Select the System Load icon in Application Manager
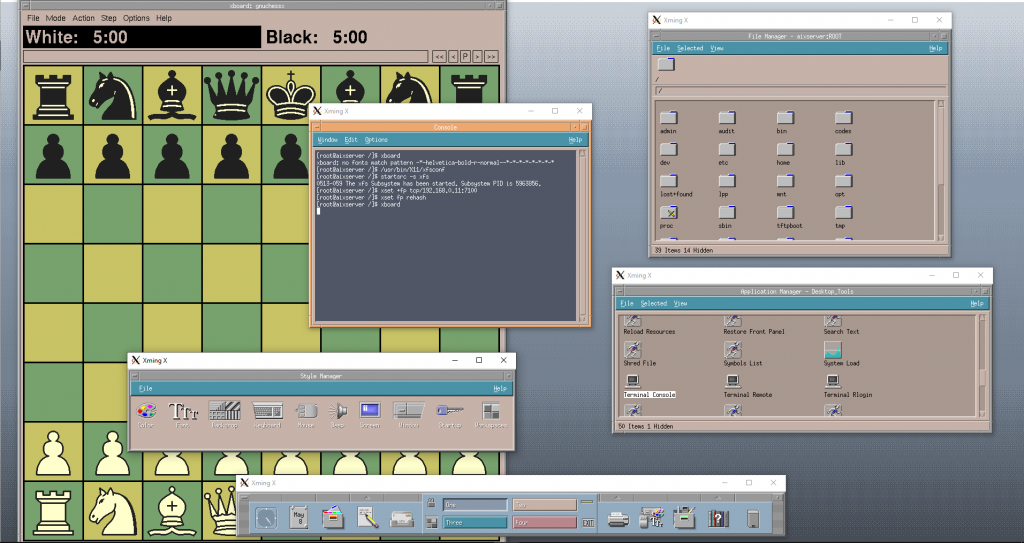Viewport: 1024px width, 543px height. pos(833,351)
